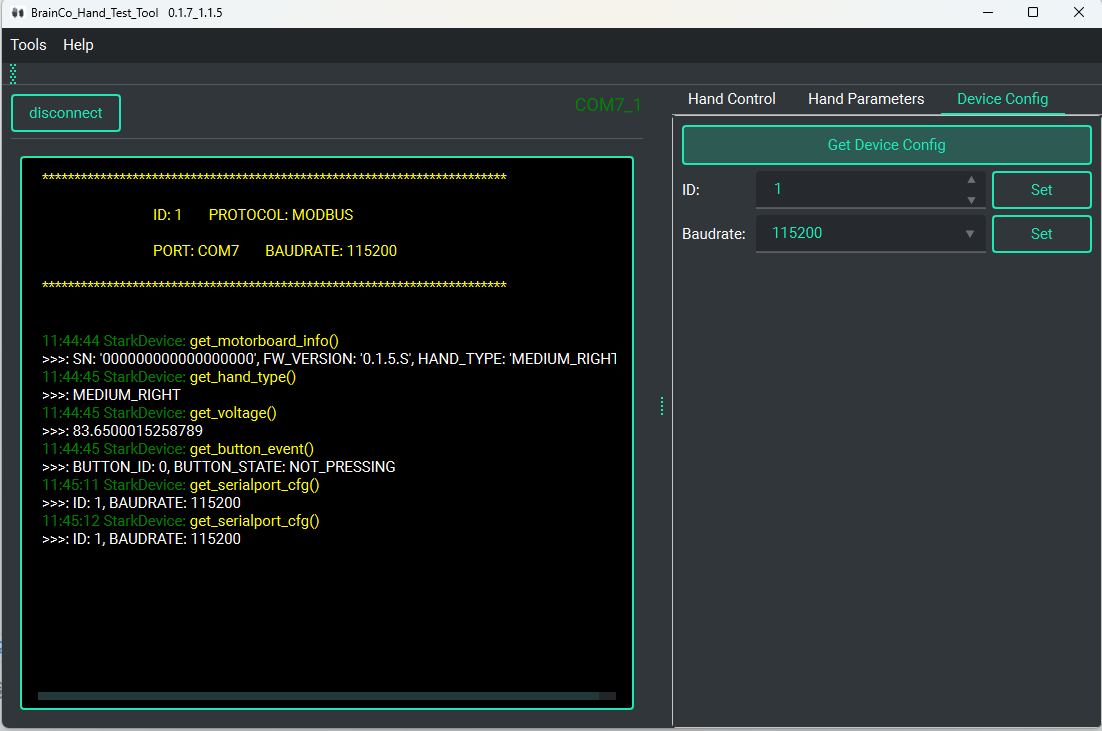Expand the Baudrate dropdown
This screenshot has width=1102, height=731.
tap(969, 234)
